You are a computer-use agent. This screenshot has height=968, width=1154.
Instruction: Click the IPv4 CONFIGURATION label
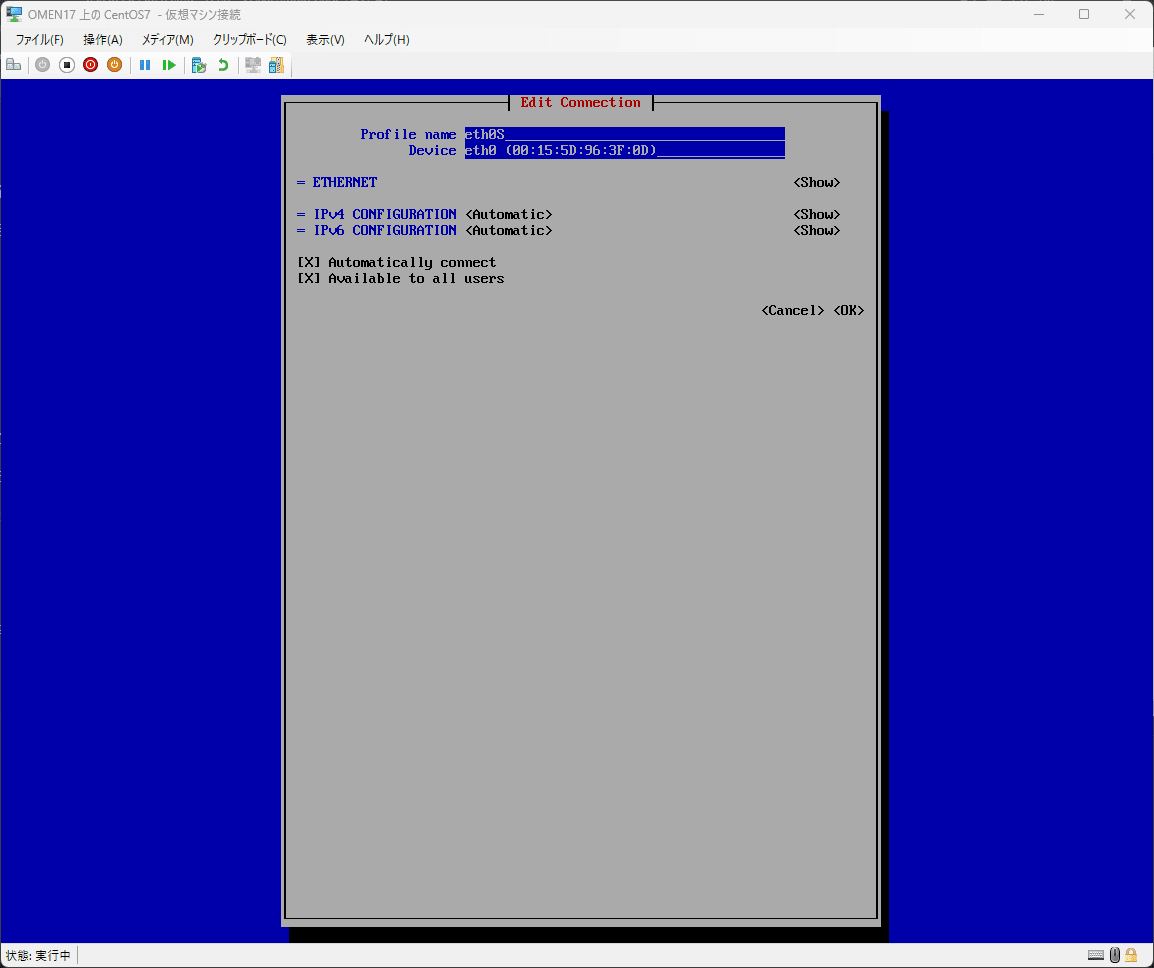click(x=385, y=215)
